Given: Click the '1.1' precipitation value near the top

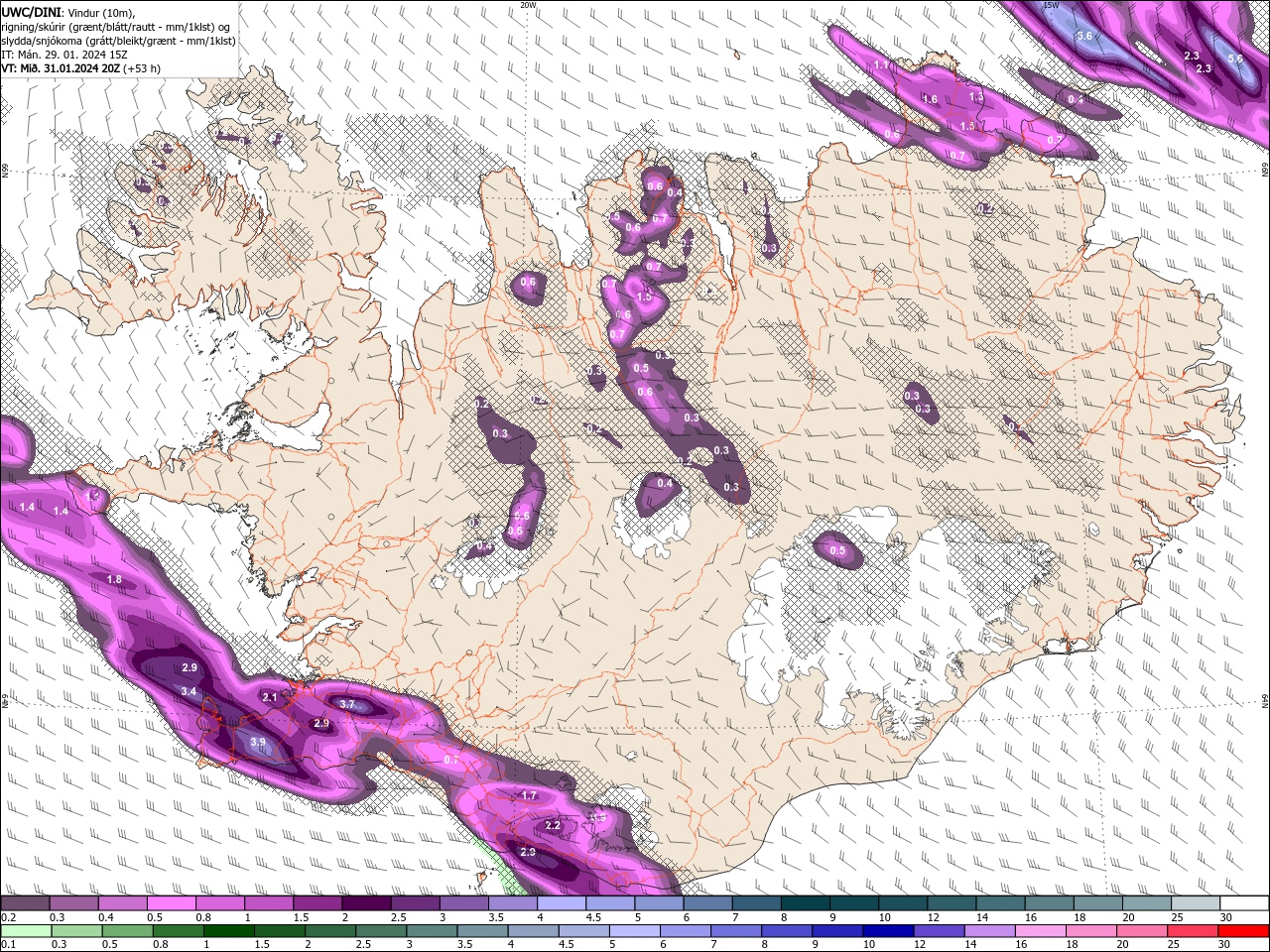Looking at the screenshot, I should (x=880, y=64).
